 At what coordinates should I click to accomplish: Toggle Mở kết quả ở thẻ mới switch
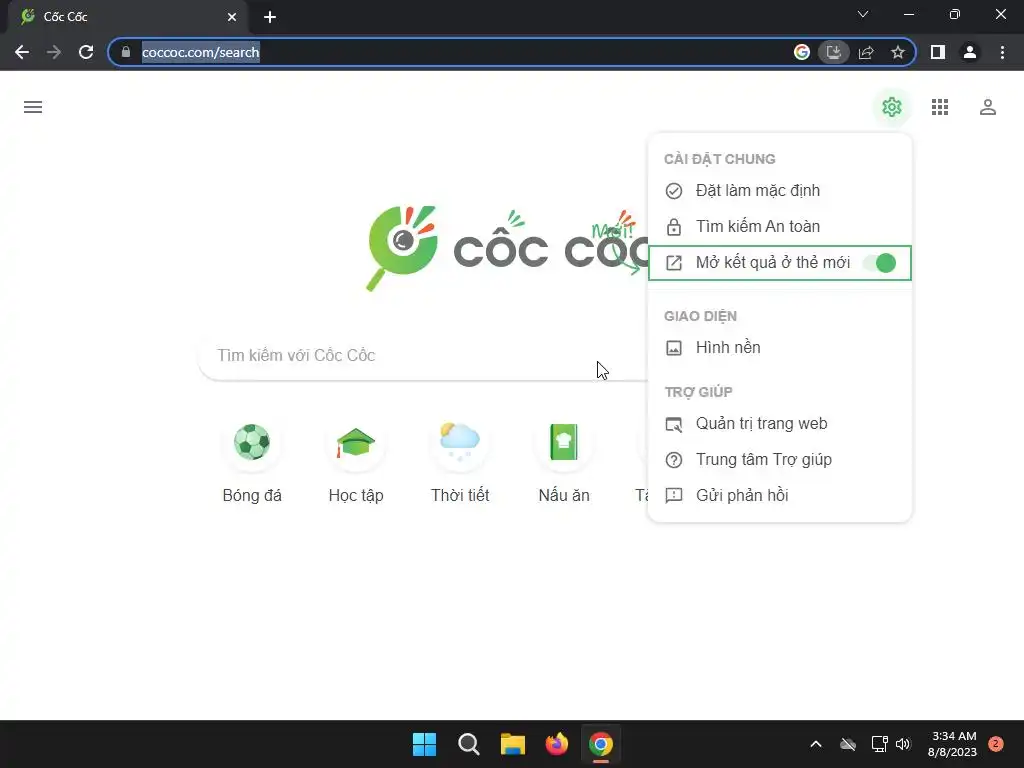click(x=879, y=263)
